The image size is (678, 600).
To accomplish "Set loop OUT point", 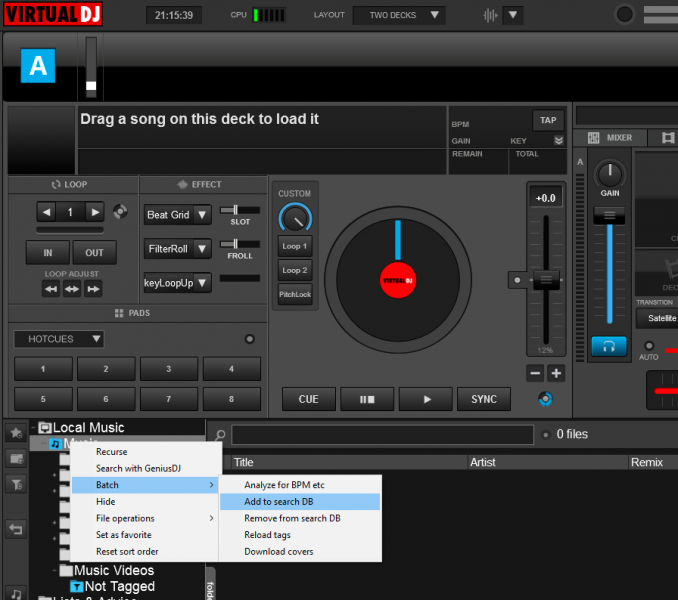I will pos(94,252).
